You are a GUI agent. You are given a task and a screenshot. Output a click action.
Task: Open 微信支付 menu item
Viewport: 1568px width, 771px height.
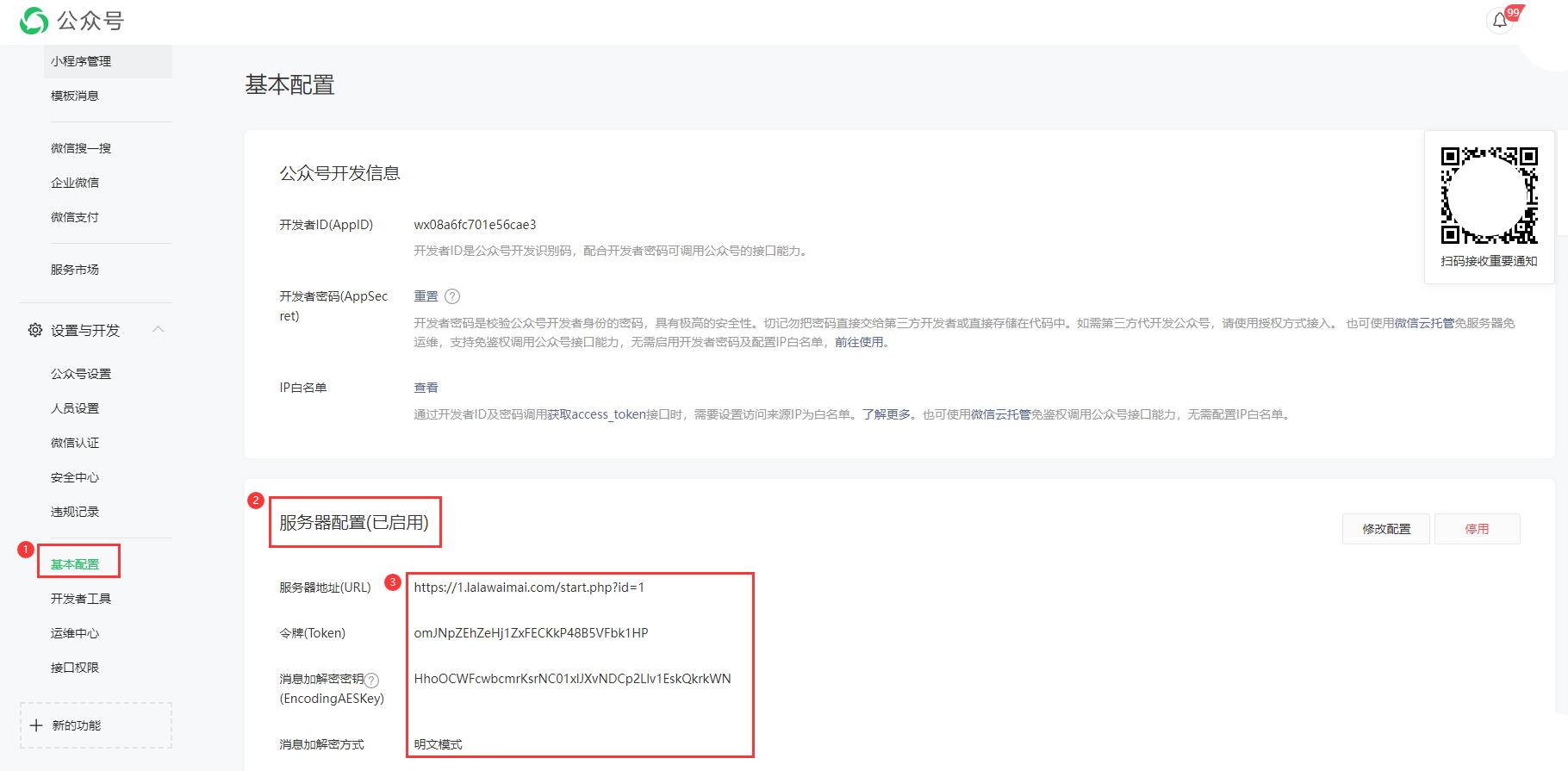[75, 217]
